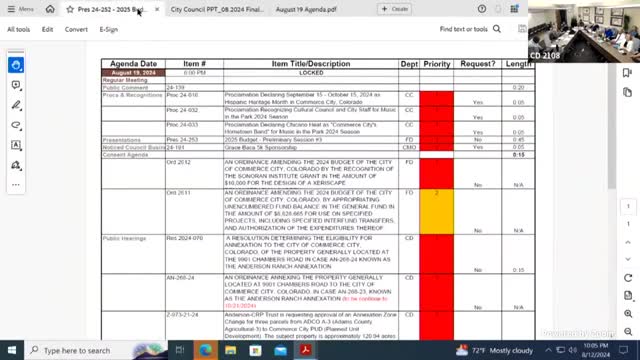
Task: Select the highlighter pen tool
Action: coord(16,105)
